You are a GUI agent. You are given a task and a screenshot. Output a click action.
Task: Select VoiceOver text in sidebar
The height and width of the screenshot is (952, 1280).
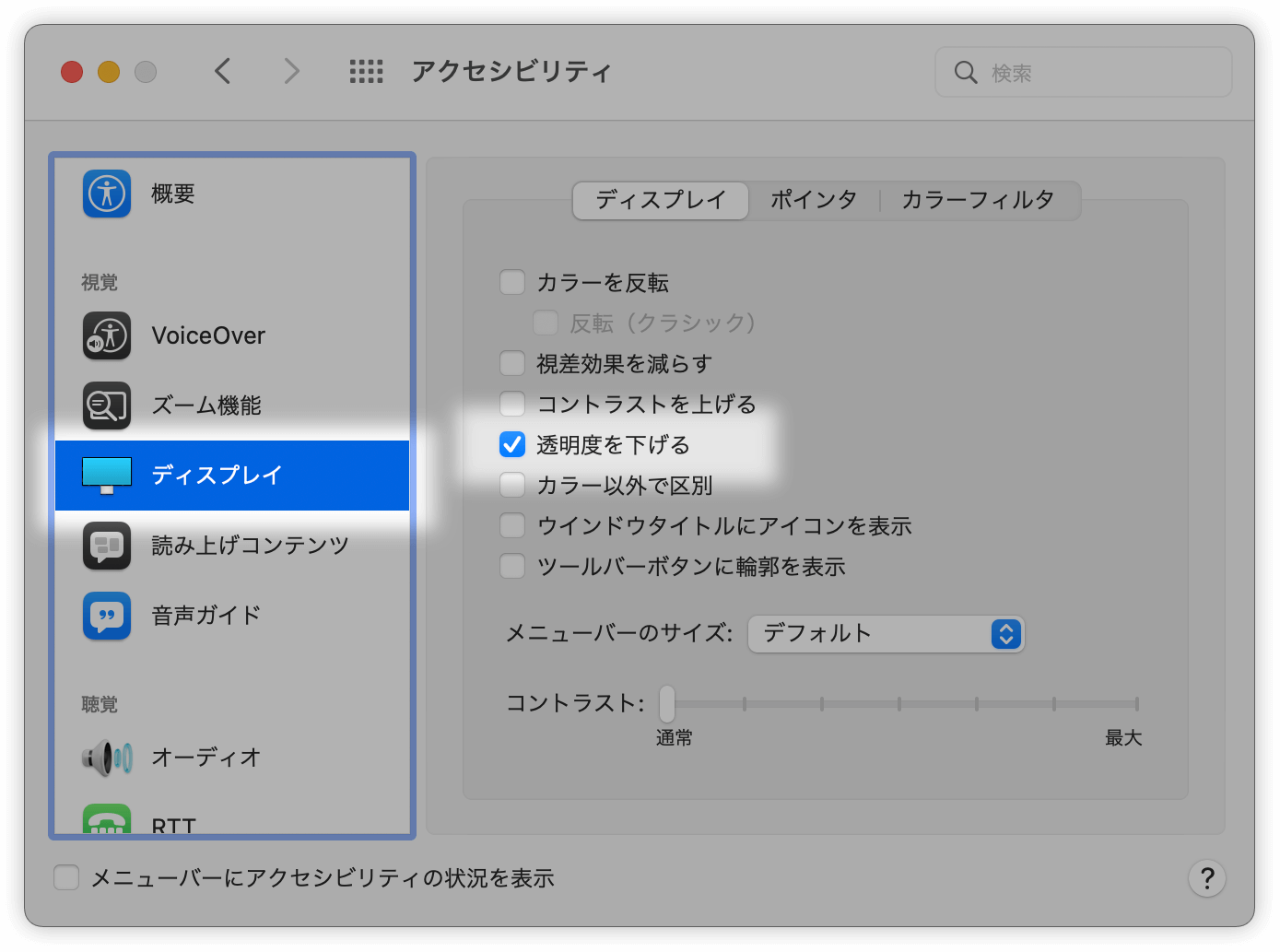click(208, 335)
